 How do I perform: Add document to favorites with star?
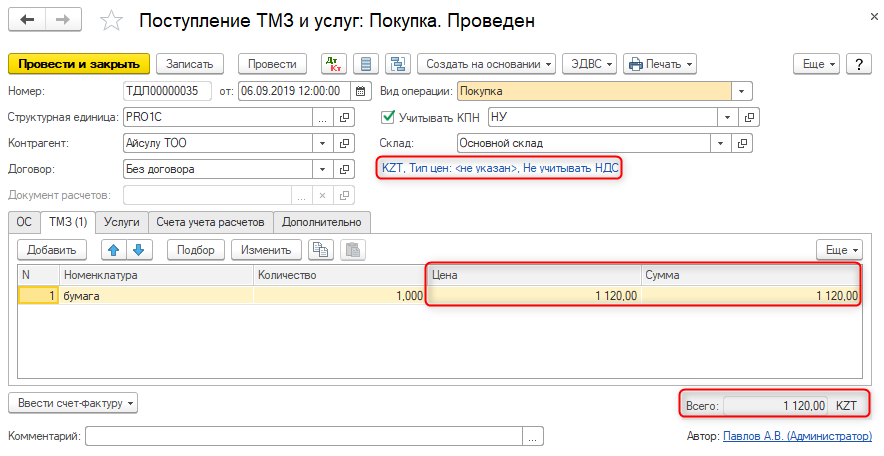tap(113, 21)
